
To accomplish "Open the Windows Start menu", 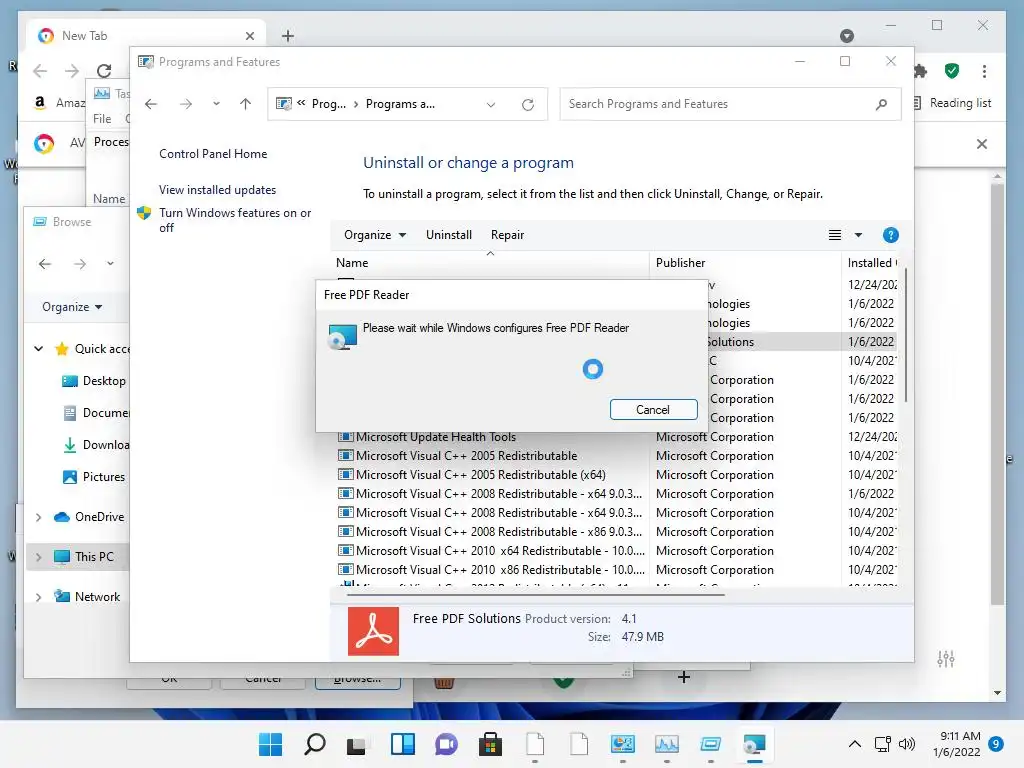I will point(270,744).
